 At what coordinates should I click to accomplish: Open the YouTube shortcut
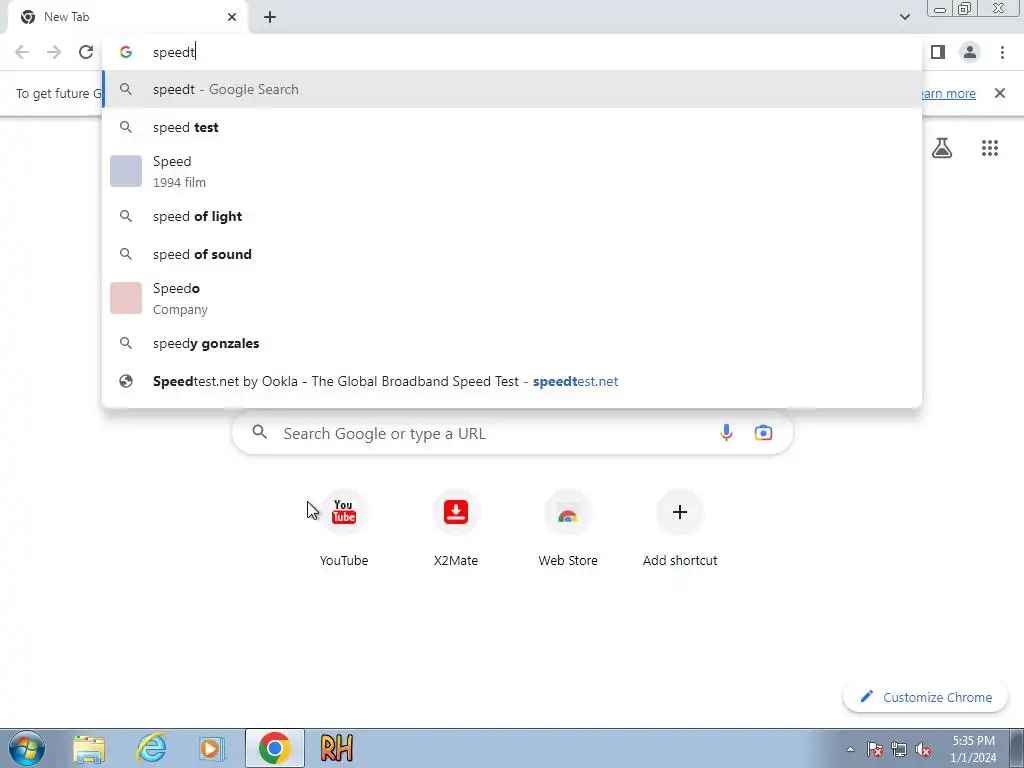(x=344, y=528)
